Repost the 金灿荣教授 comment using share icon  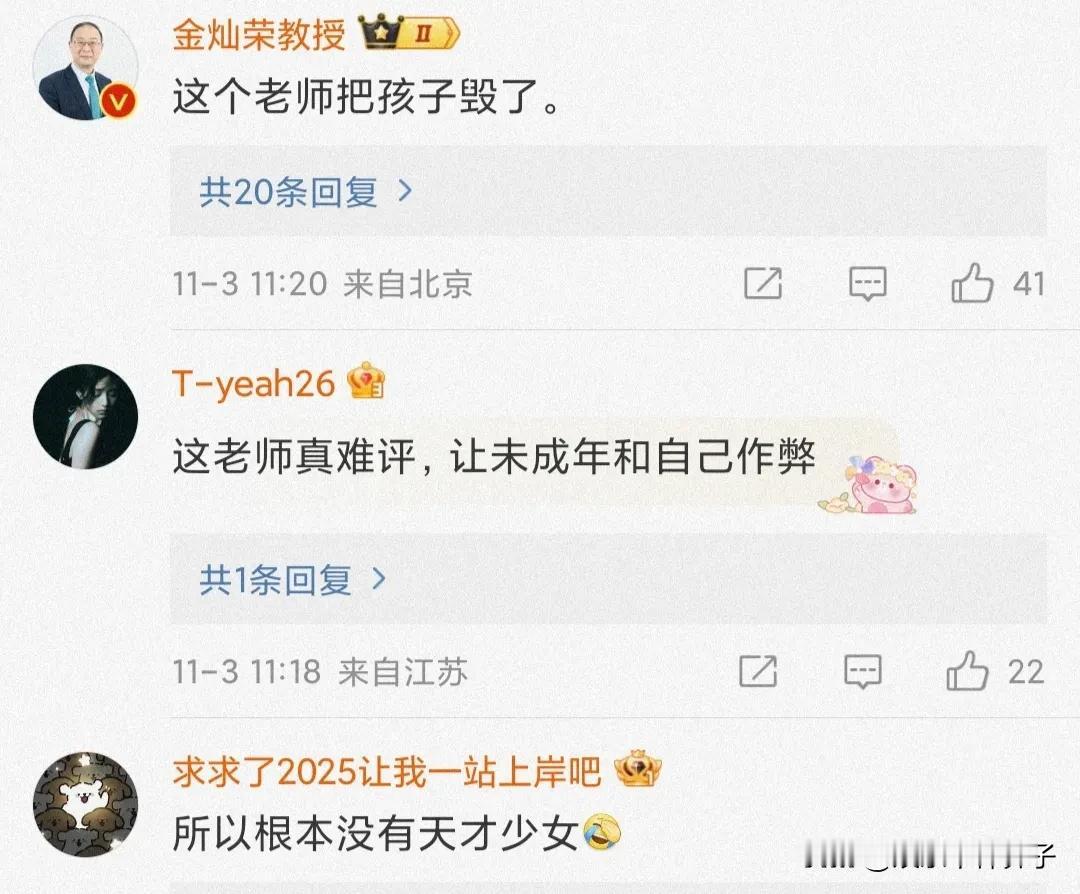pyautogui.click(x=763, y=283)
